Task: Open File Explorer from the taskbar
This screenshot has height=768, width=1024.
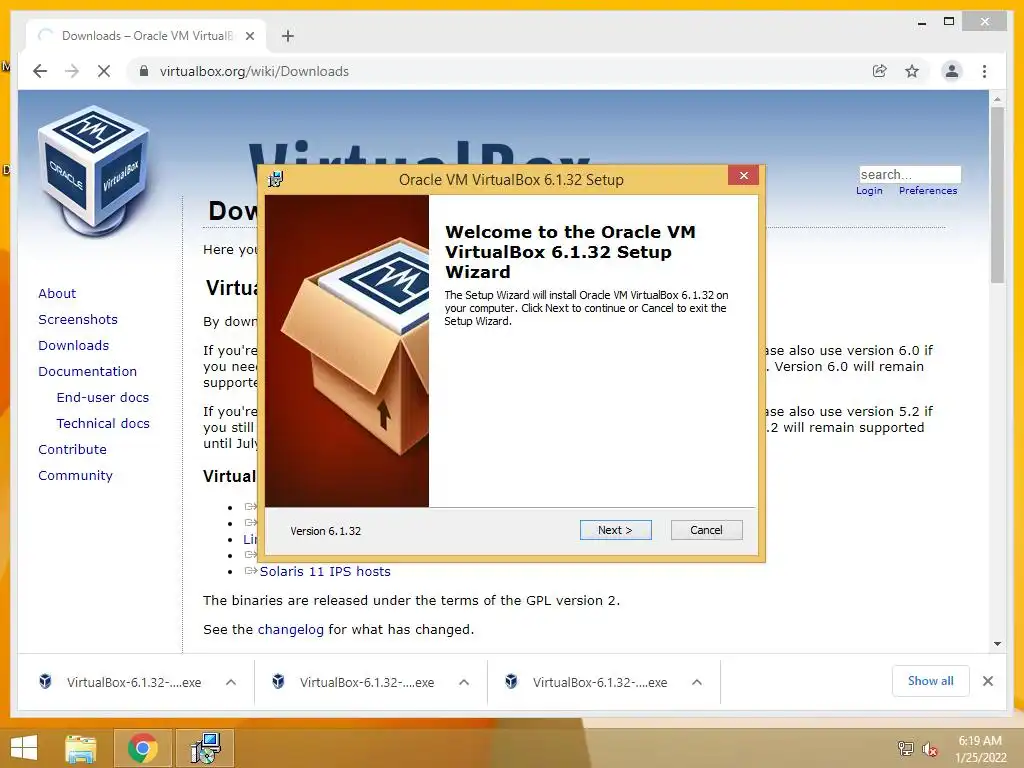Action: click(x=81, y=748)
